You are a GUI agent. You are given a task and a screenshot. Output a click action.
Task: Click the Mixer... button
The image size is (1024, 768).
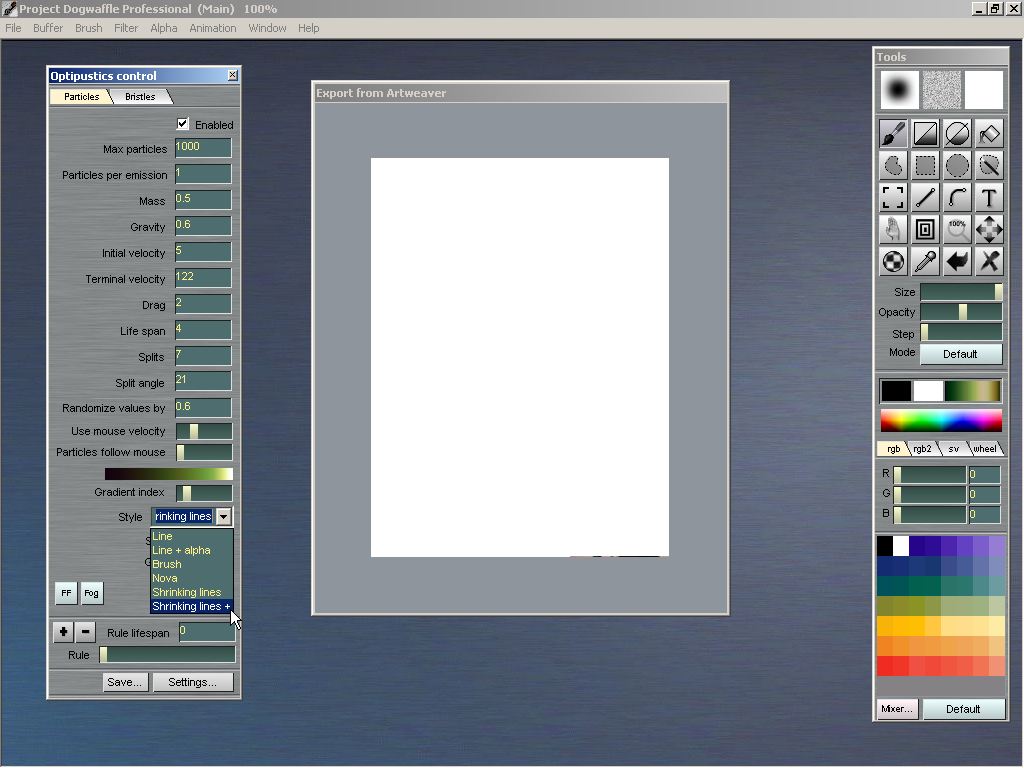(896, 709)
